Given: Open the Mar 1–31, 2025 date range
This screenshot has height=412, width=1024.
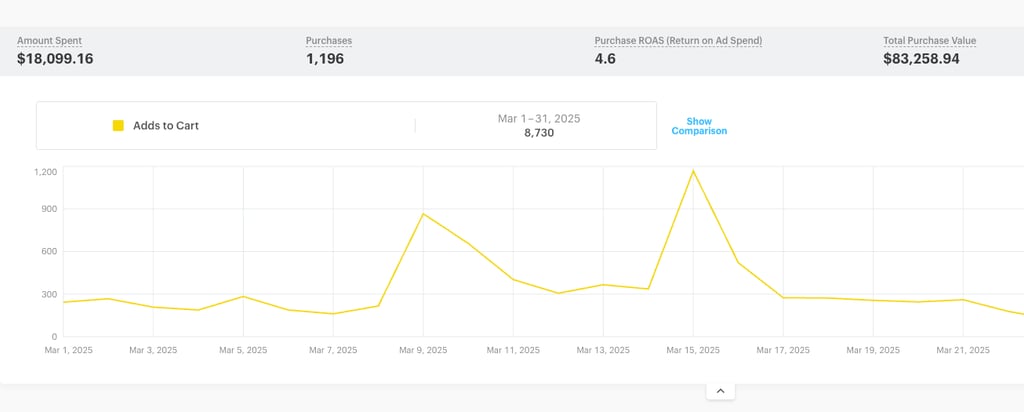Looking at the screenshot, I should (538, 118).
